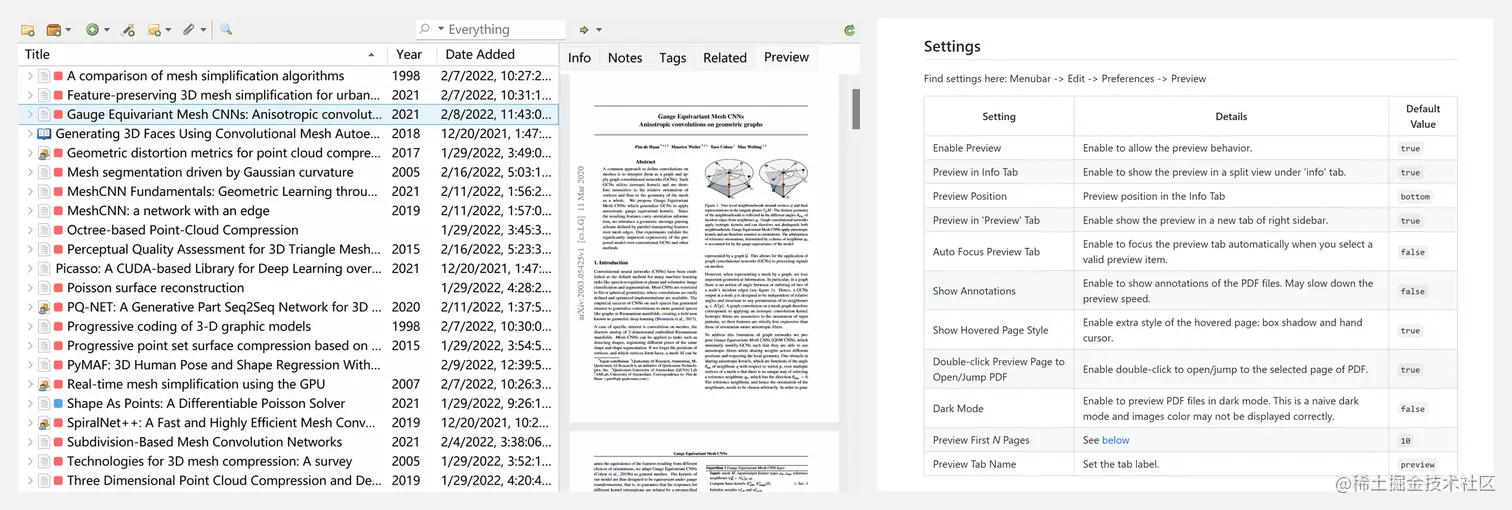
Task: Expand the 'Gauge Equivariant Mesh CNNs' row
Action: point(29,115)
